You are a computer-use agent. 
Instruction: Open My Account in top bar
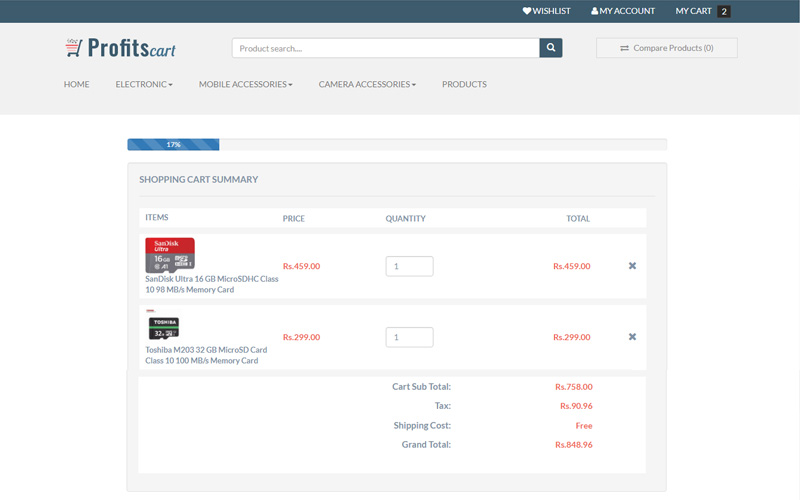coord(623,11)
